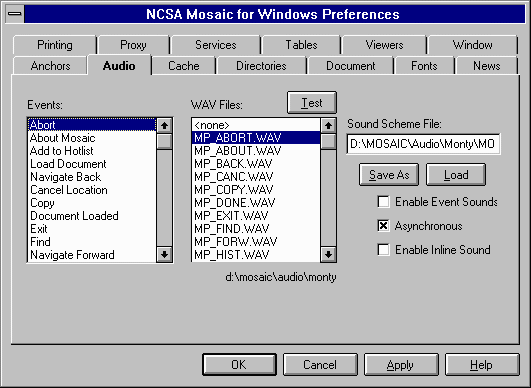The height and width of the screenshot is (388, 531).
Task: Choose <none> in WAV Files list
Action: (x=256, y=125)
